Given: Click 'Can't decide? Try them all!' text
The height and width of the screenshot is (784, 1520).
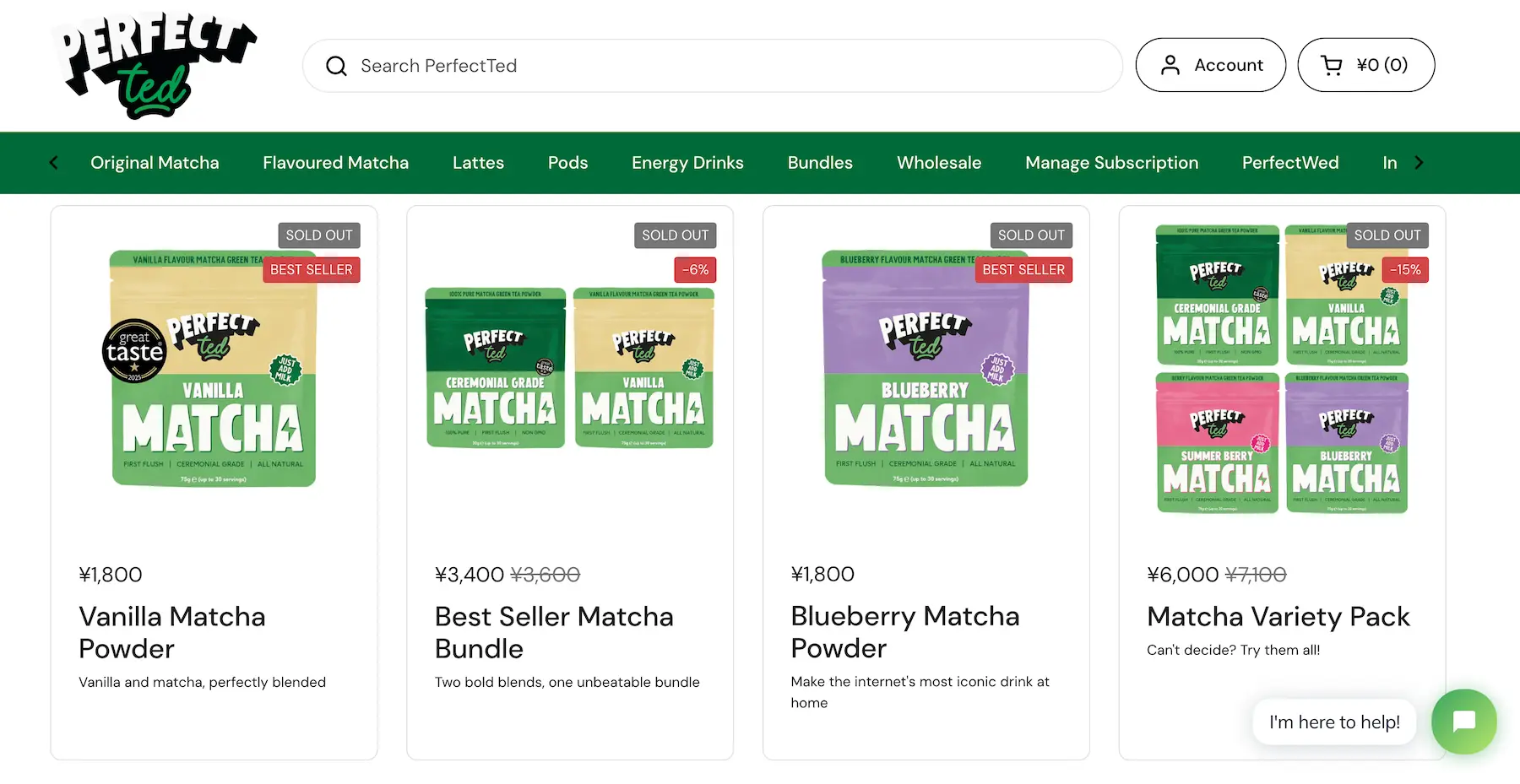Looking at the screenshot, I should [x=1233, y=650].
